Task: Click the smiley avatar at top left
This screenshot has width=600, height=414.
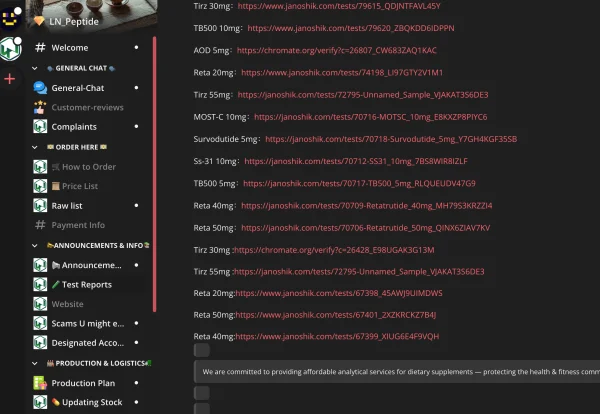Action: pyautogui.click(x=11, y=13)
